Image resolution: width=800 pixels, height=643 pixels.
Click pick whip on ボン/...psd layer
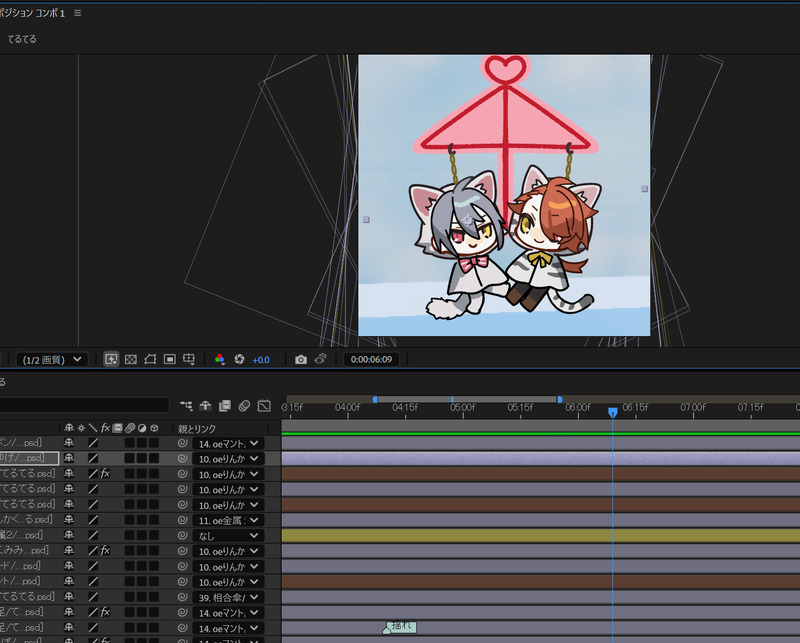(182, 443)
